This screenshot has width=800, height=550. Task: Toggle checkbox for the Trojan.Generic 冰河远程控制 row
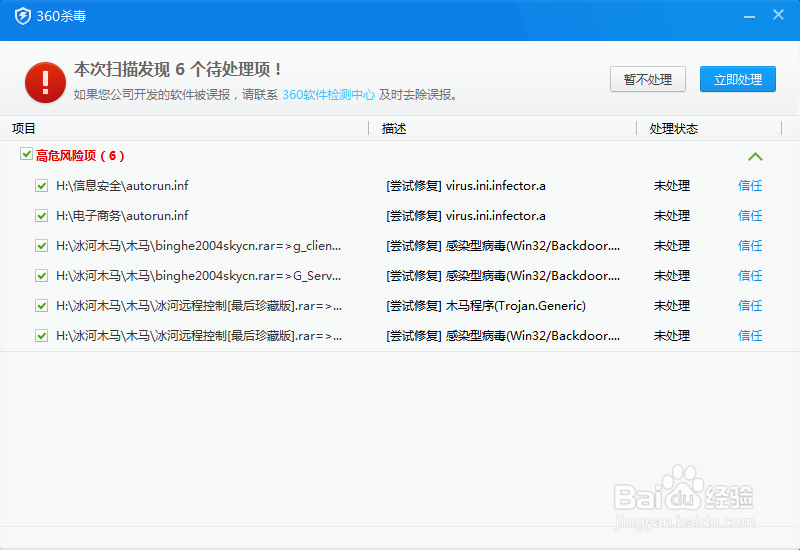coord(42,306)
